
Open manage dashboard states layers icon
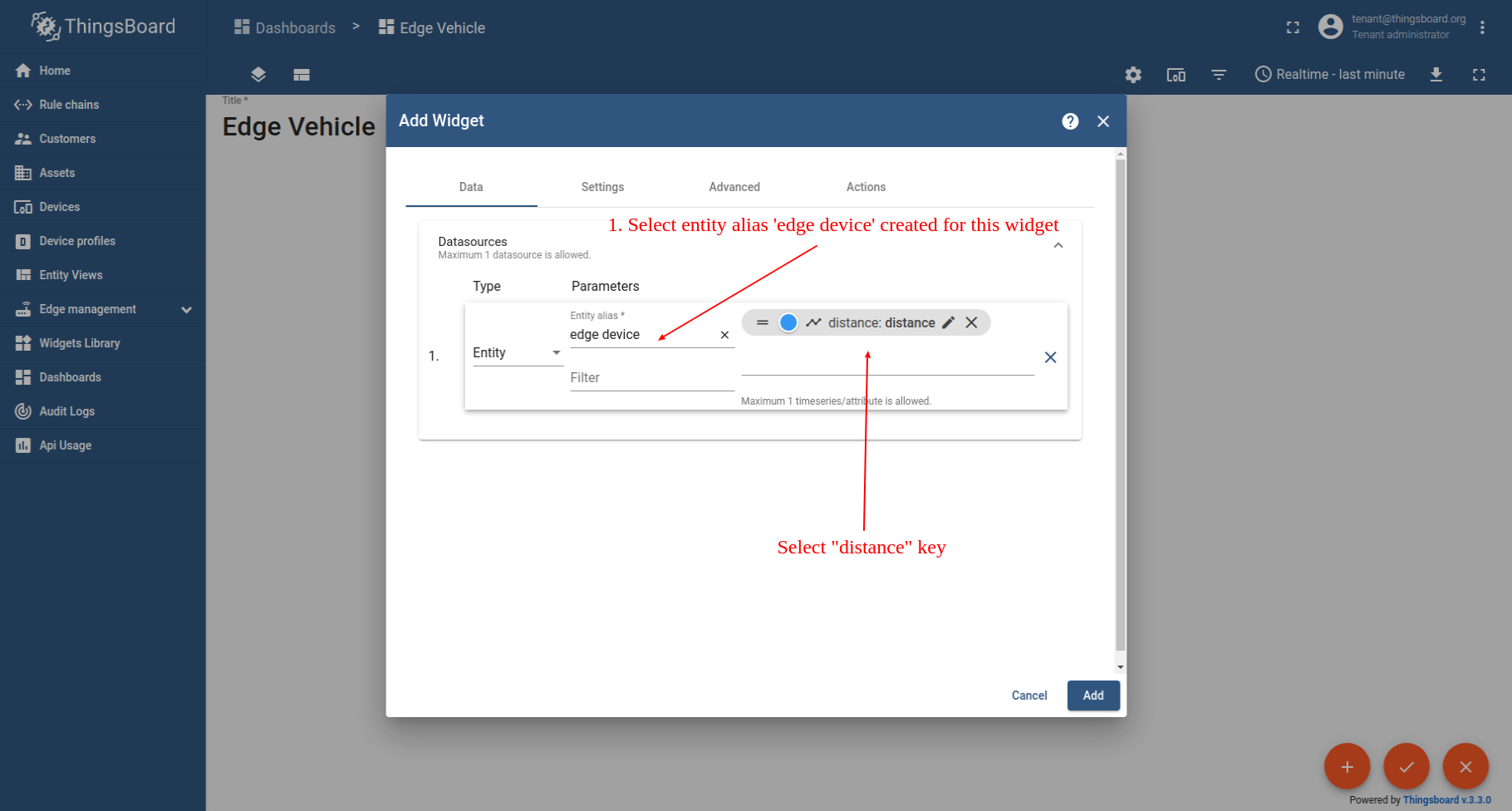258,75
